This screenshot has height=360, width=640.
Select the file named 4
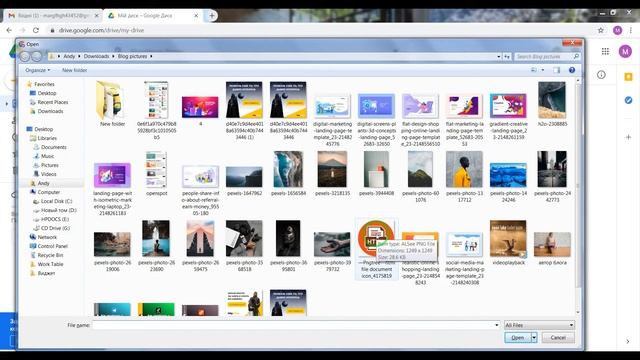pyautogui.click(x=200, y=111)
